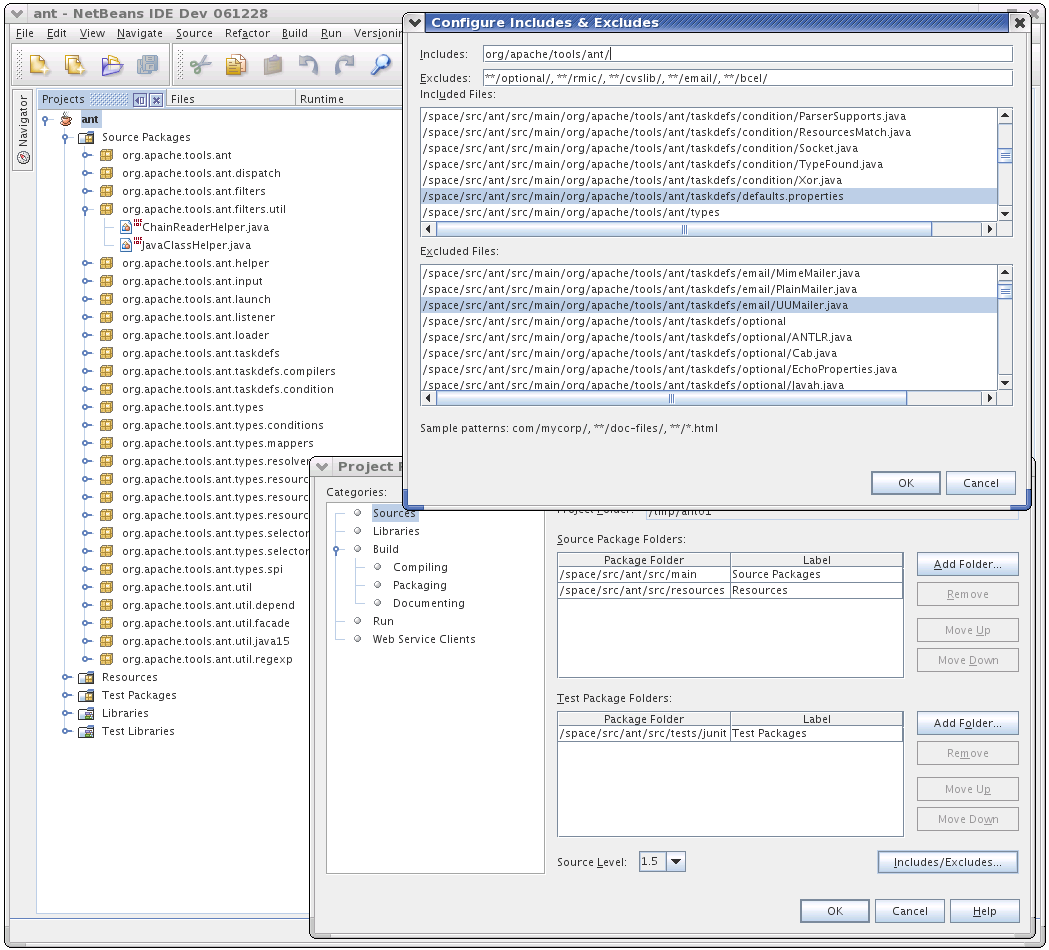
Task: Open the File menu
Action: pos(25,33)
